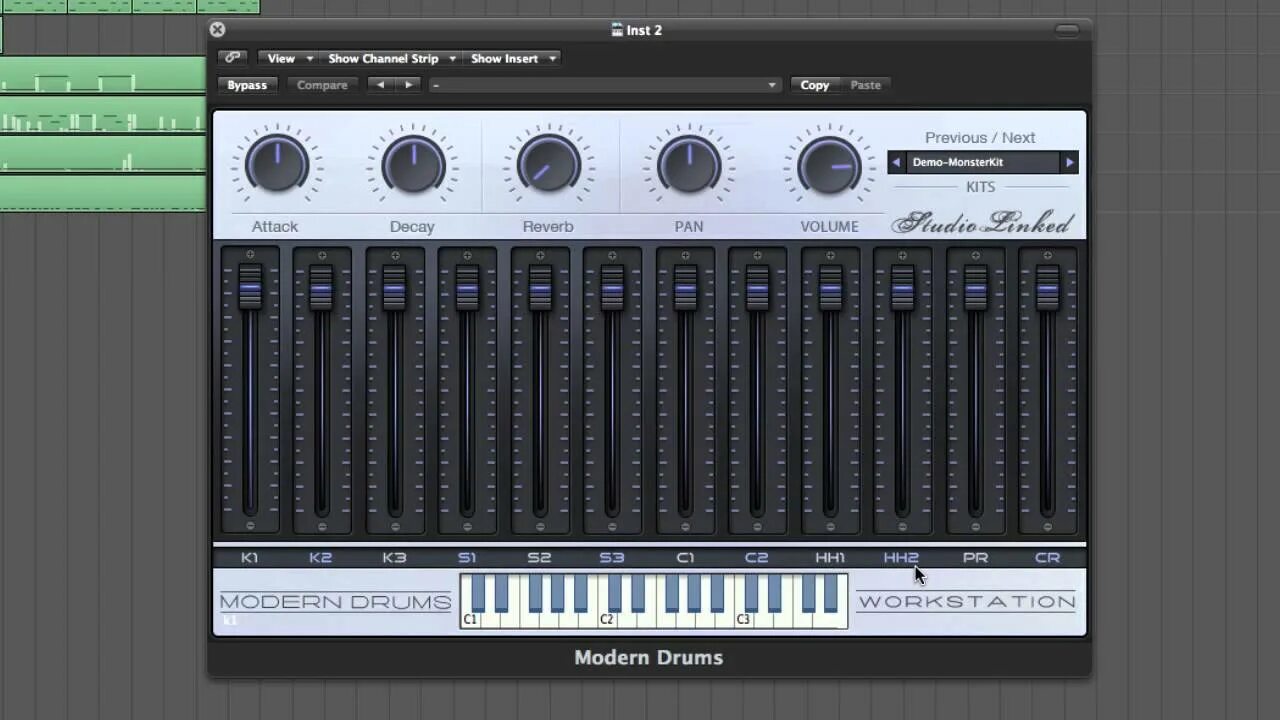This screenshot has height=720, width=1280.
Task: Go to next preset arrow in header
Action: point(408,85)
